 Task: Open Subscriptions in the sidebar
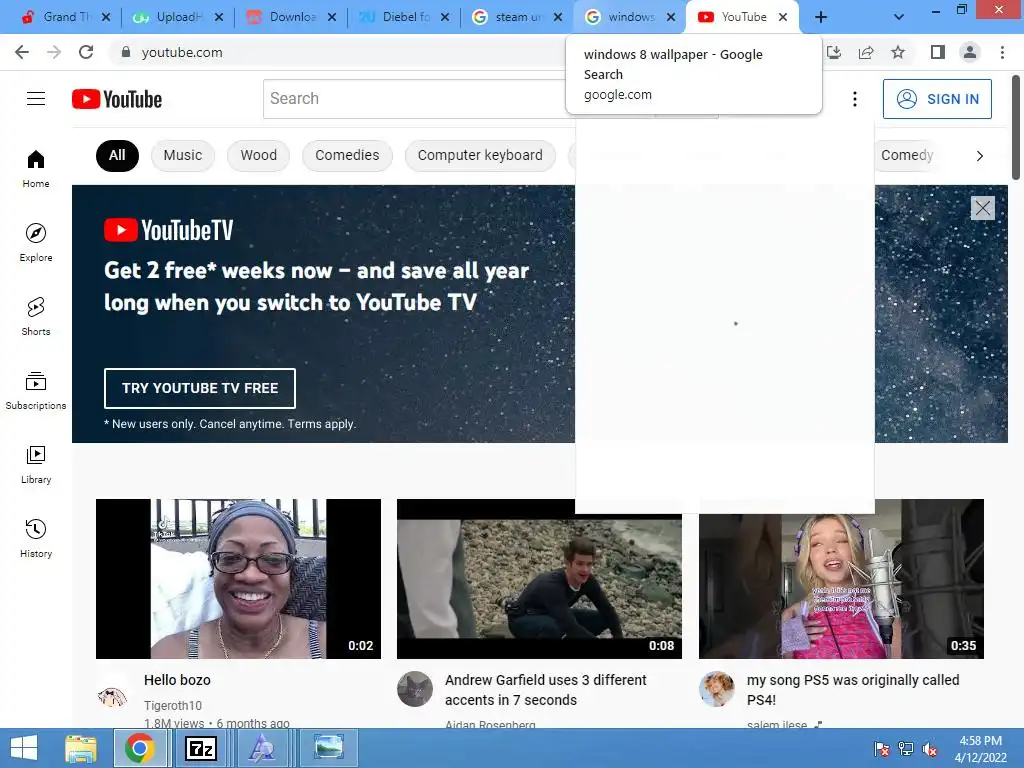click(36, 391)
